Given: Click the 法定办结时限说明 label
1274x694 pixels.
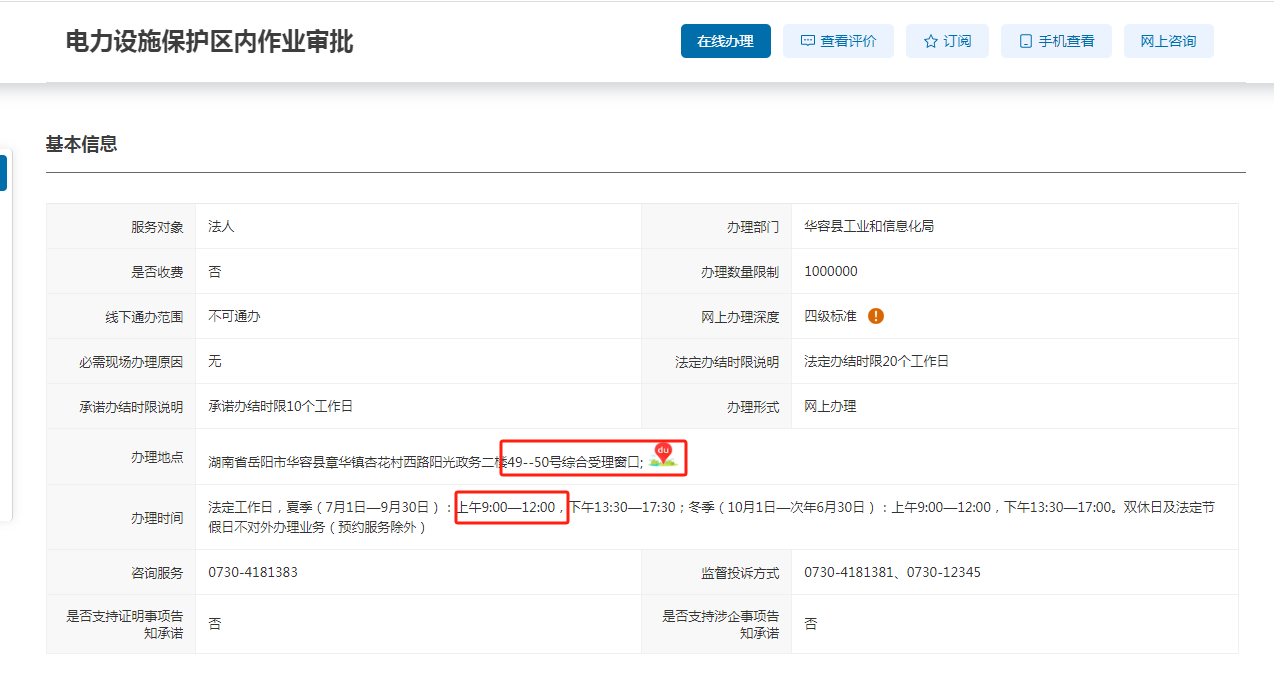Looking at the screenshot, I should tap(726, 362).
